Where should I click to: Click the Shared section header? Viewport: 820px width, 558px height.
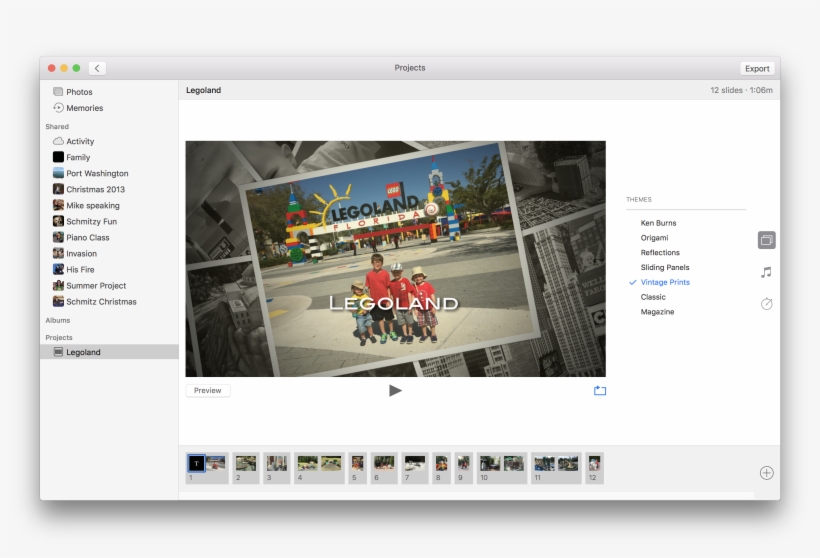point(57,127)
